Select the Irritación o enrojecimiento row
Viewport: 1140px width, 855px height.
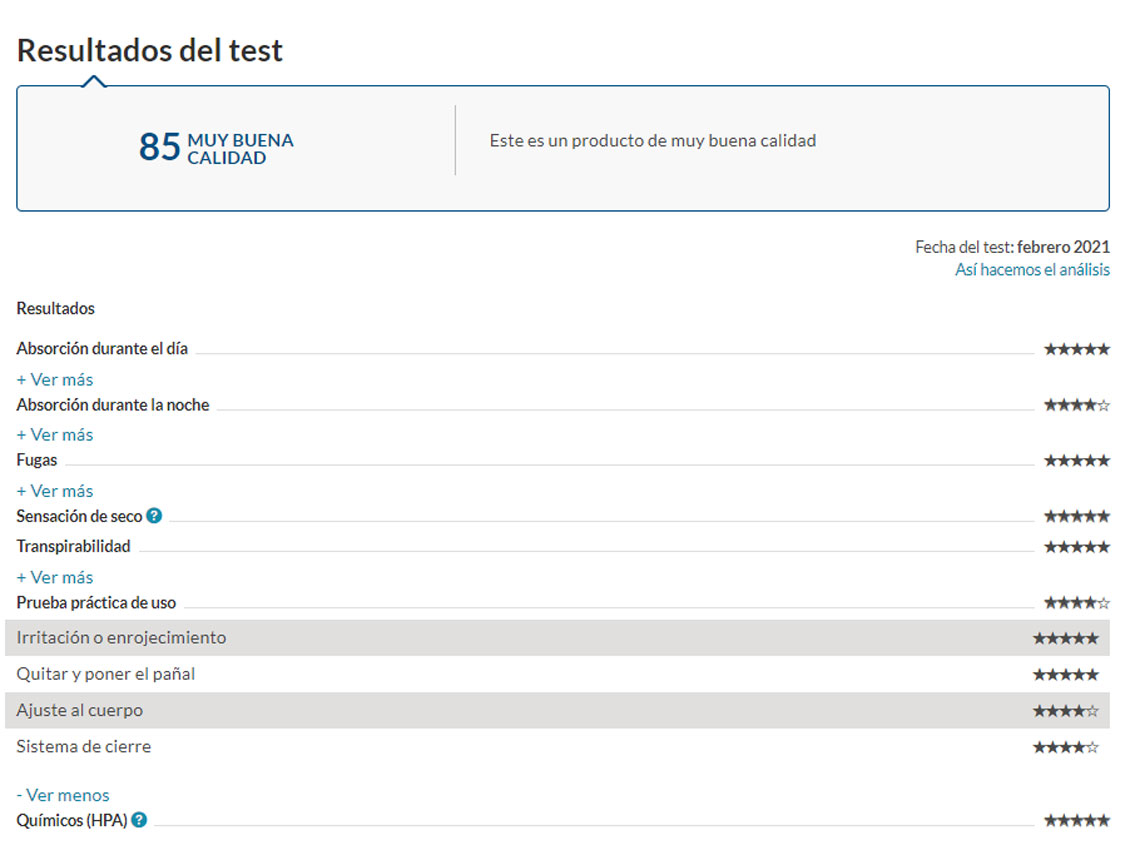pos(557,638)
